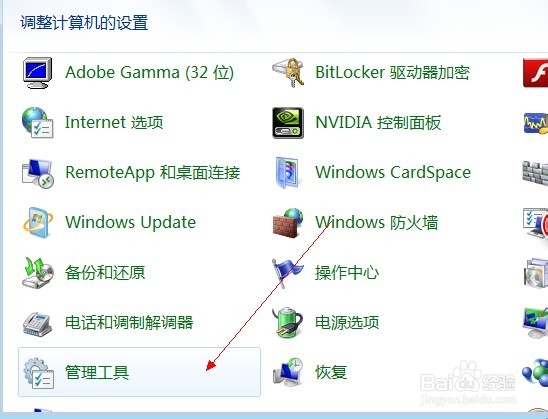Screen dimensions: 548x419
Task: Click the NVIDIA 控制面板 icon
Action: coord(288,123)
